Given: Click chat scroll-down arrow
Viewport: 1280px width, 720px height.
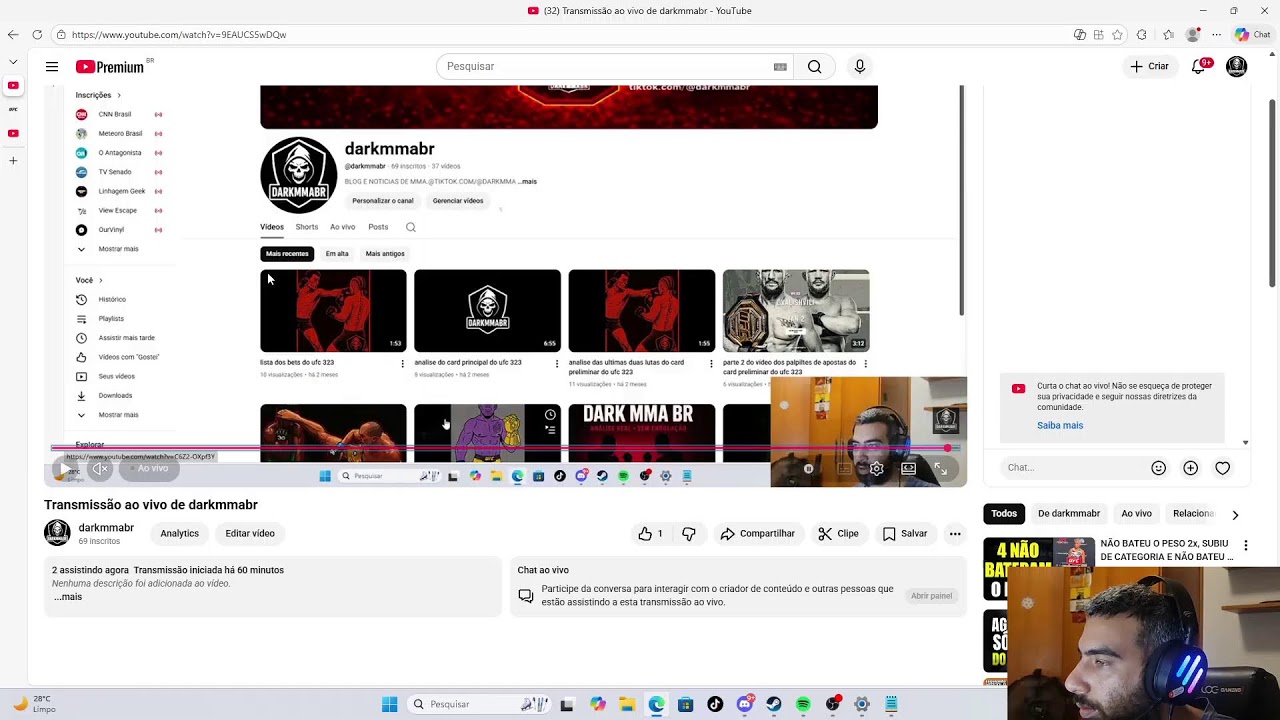Looking at the screenshot, I should click(1245, 442).
